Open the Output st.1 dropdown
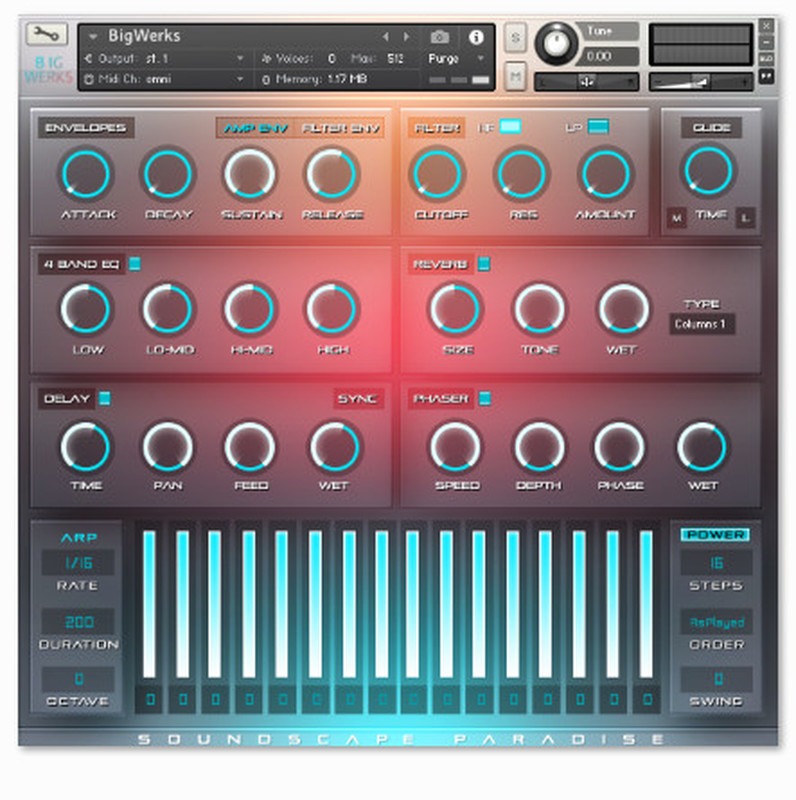 (164, 59)
